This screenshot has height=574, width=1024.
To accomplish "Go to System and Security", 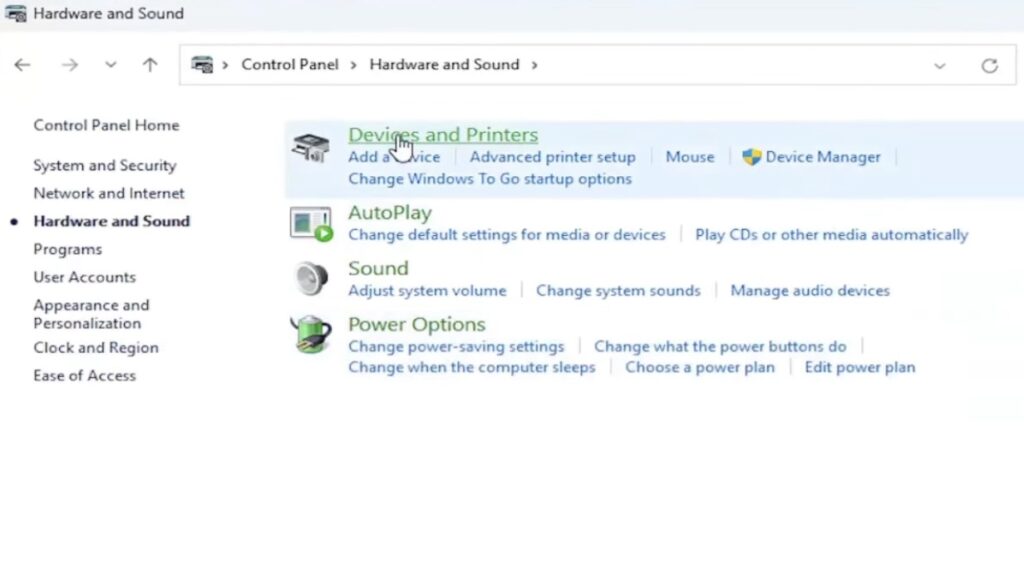I will 105,166.
